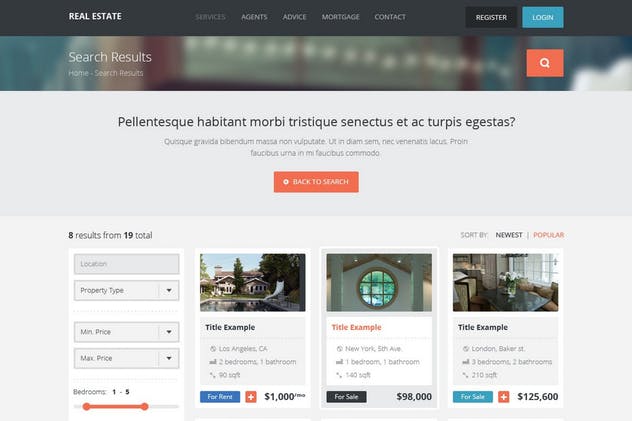Open the round window property thumbnail
This screenshot has width=632, height=421.
pyautogui.click(x=379, y=282)
